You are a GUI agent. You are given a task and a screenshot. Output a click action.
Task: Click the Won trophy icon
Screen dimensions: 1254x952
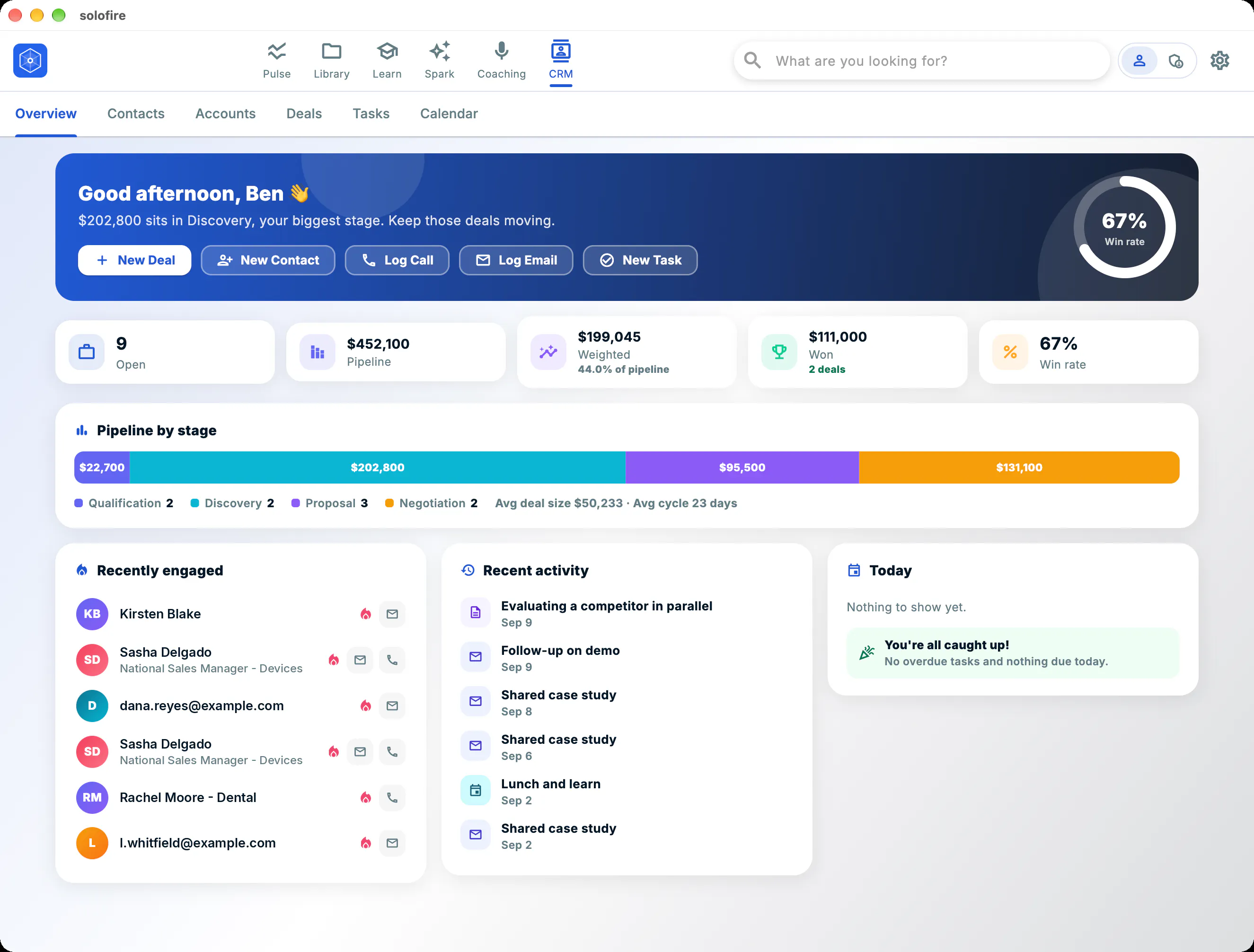pyautogui.click(x=779, y=352)
